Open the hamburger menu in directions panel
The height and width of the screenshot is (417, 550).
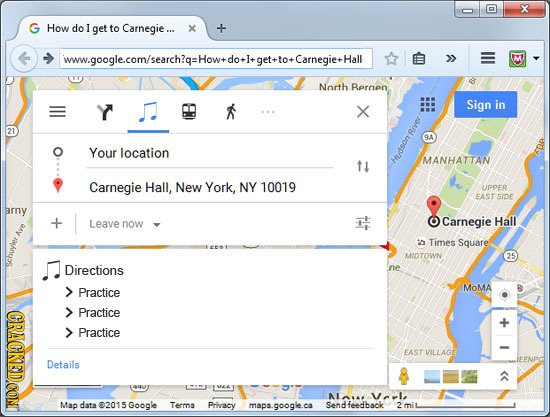[x=58, y=112]
